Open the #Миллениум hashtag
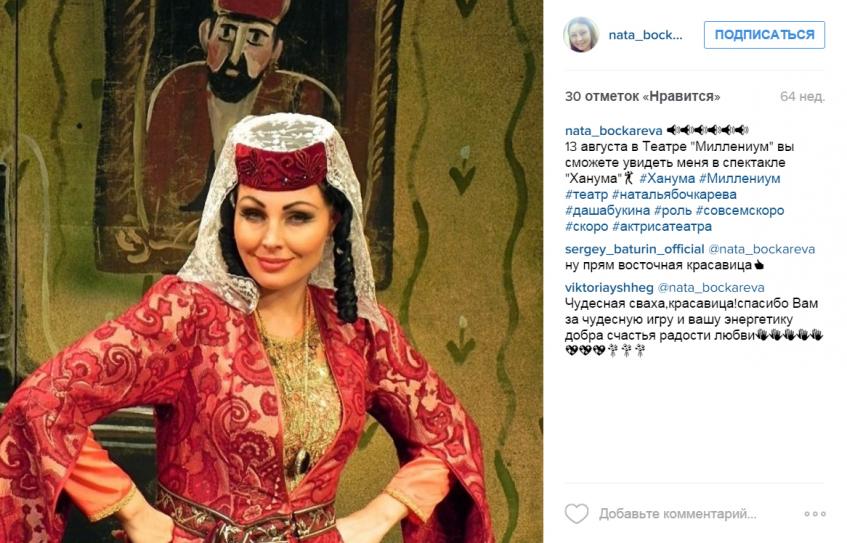This screenshot has height=543, width=847. (x=740, y=178)
